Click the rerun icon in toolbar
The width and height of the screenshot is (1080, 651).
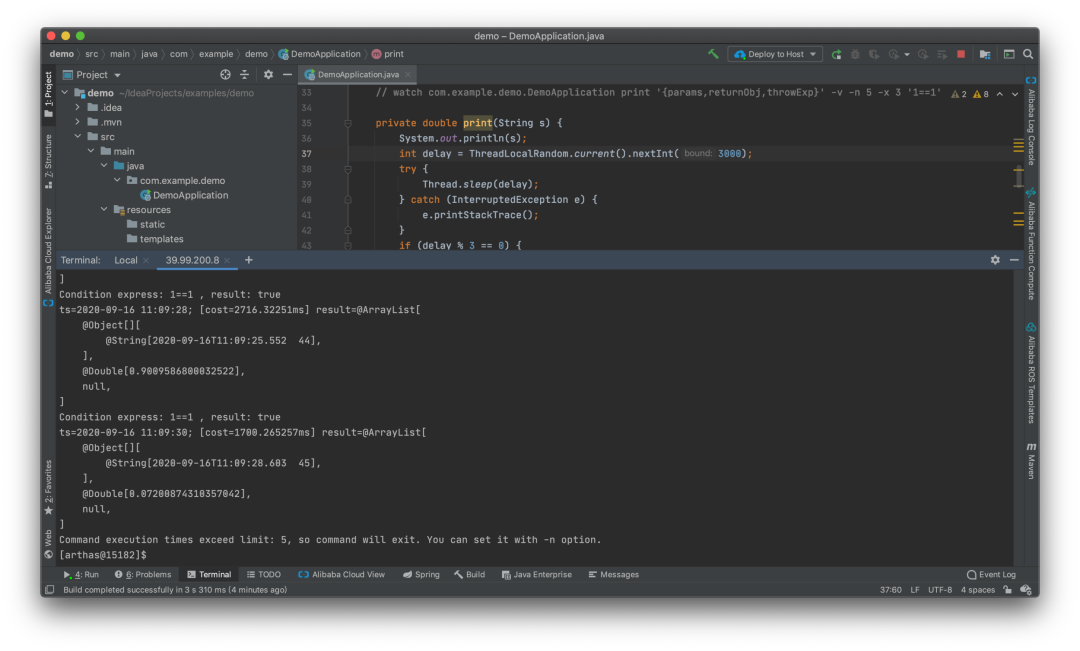(836, 54)
